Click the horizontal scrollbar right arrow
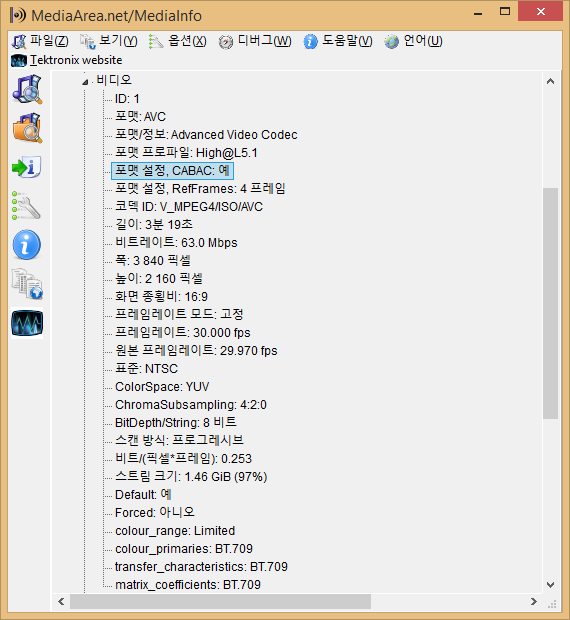The width and height of the screenshot is (570, 620). [x=534, y=601]
